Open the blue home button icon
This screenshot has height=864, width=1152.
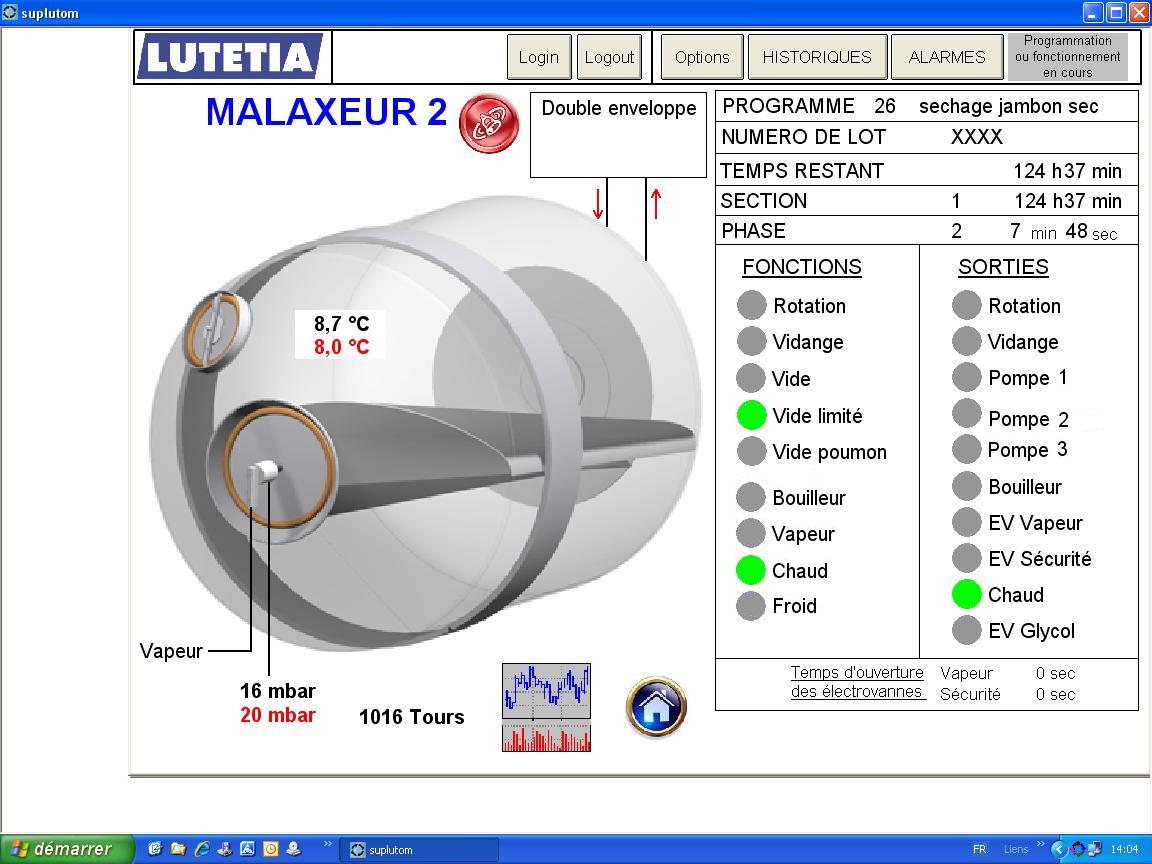[x=656, y=707]
